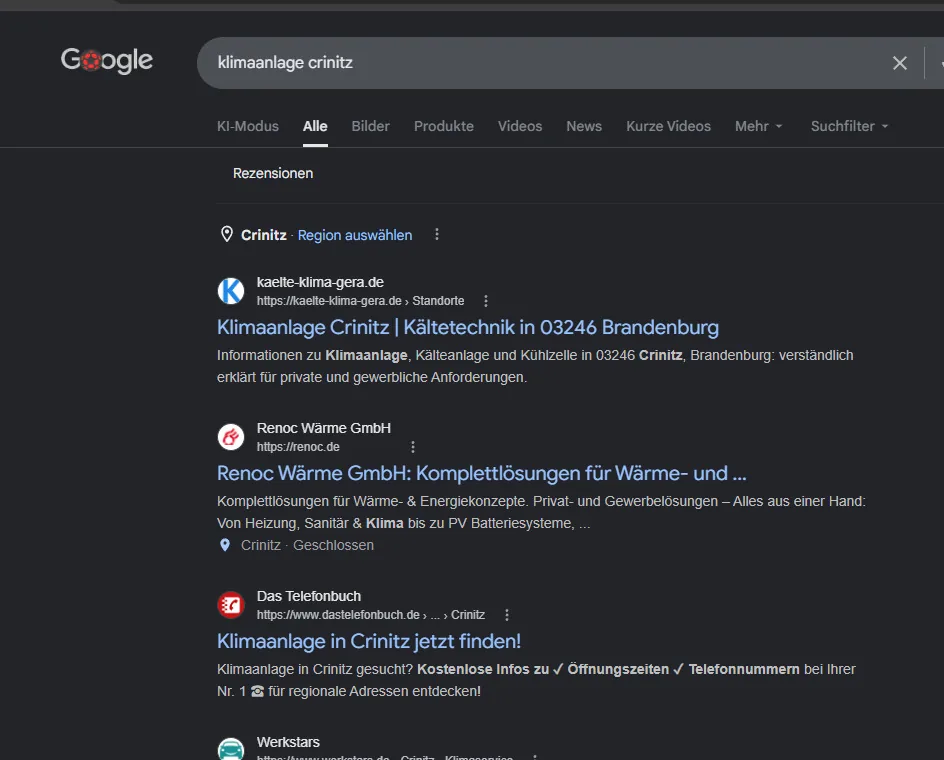This screenshot has width=944, height=760.
Task: Open the News tab
Action: click(x=583, y=126)
